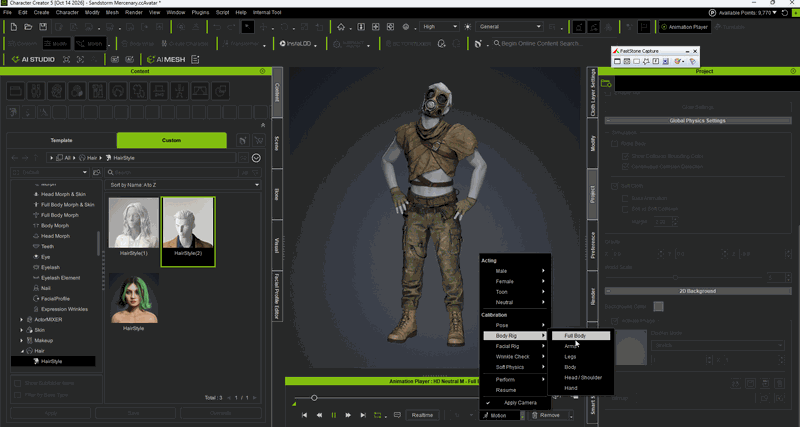Image resolution: width=800 pixels, height=427 pixels.
Task: Click the Actor category icon in Content panel
Action: 36,91
